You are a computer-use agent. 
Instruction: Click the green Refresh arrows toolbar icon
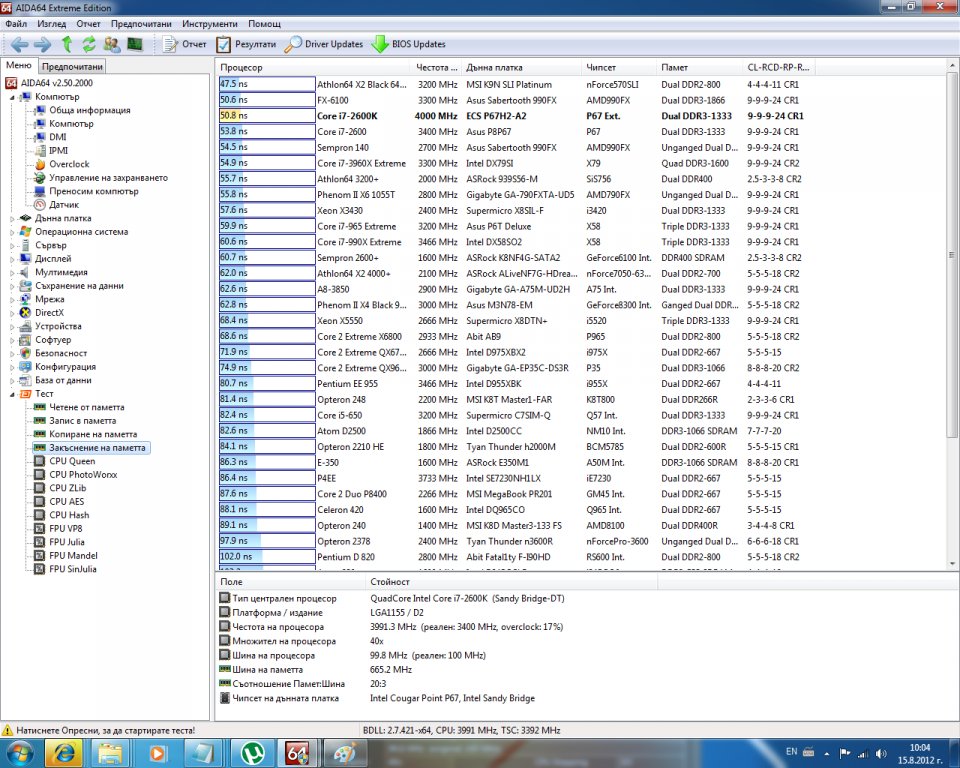pos(89,44)
